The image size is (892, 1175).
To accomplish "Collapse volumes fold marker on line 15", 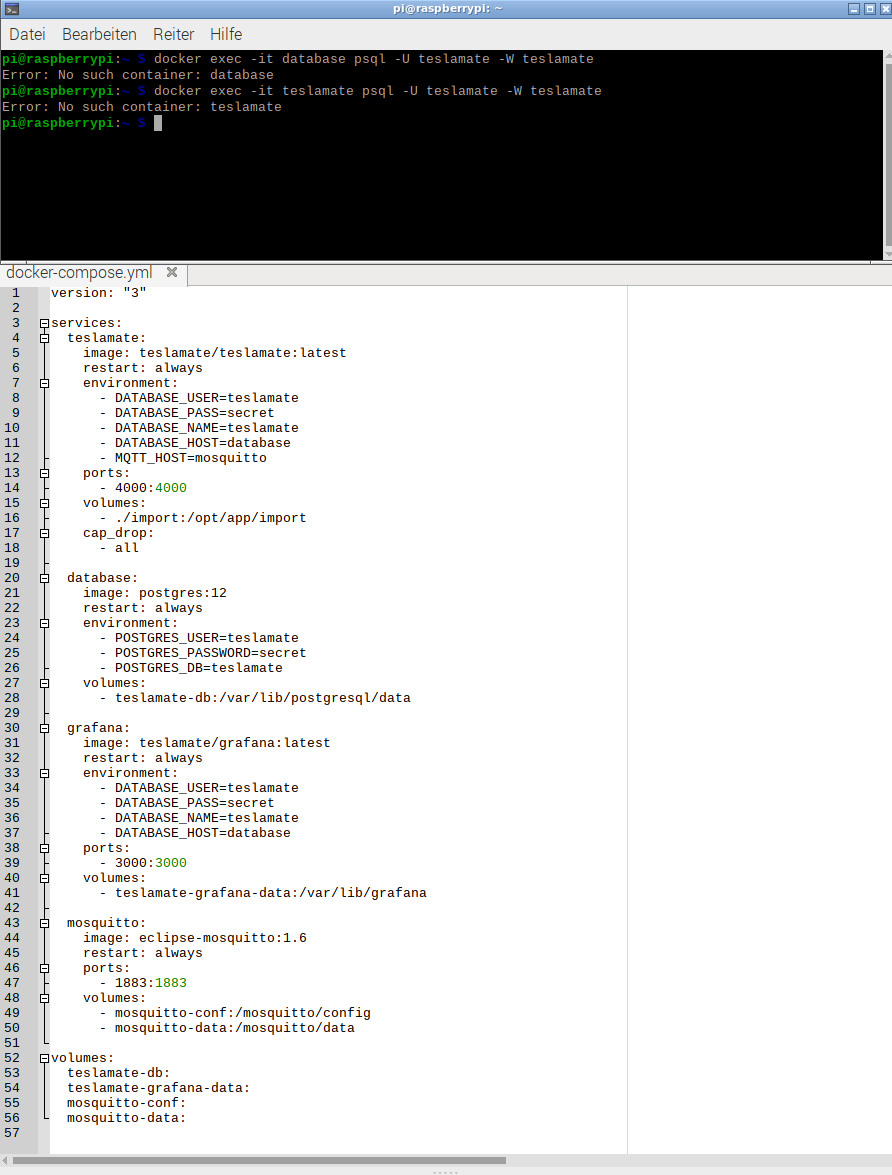I will pyautogui.click(x=44, y=504).
